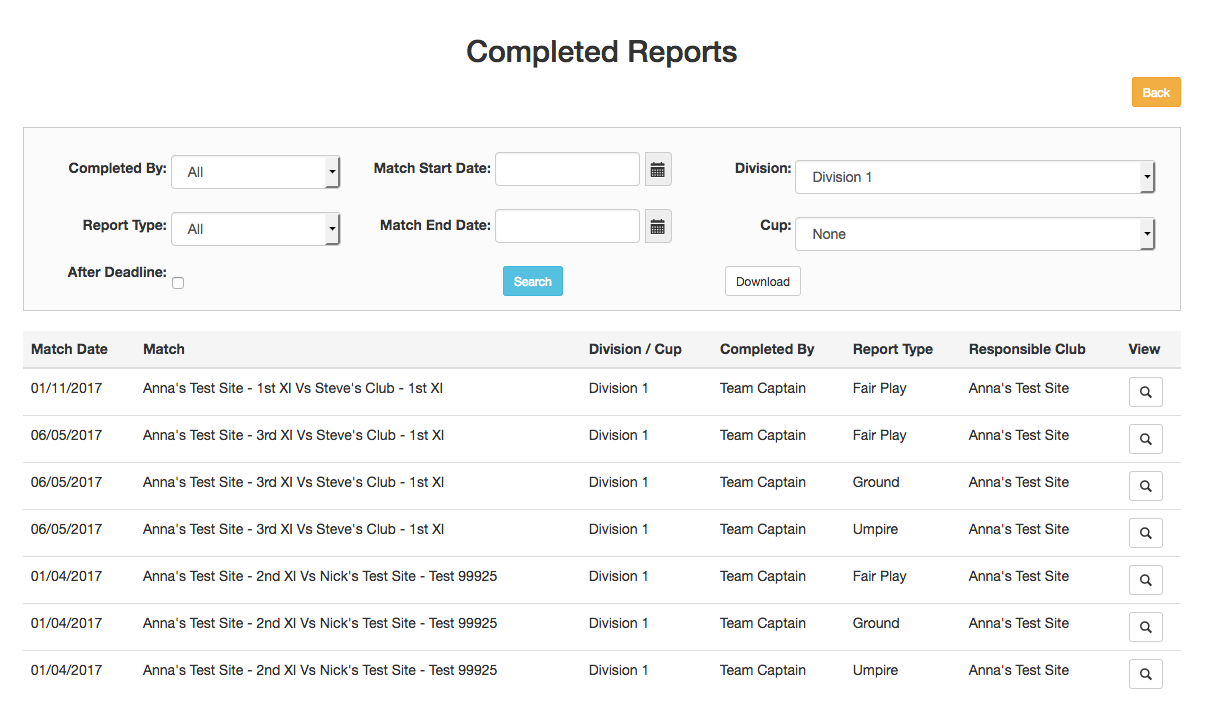Click the 01/11/2017 match date cell
Screen dimensions: 1211x720
[x=67, y=388]
